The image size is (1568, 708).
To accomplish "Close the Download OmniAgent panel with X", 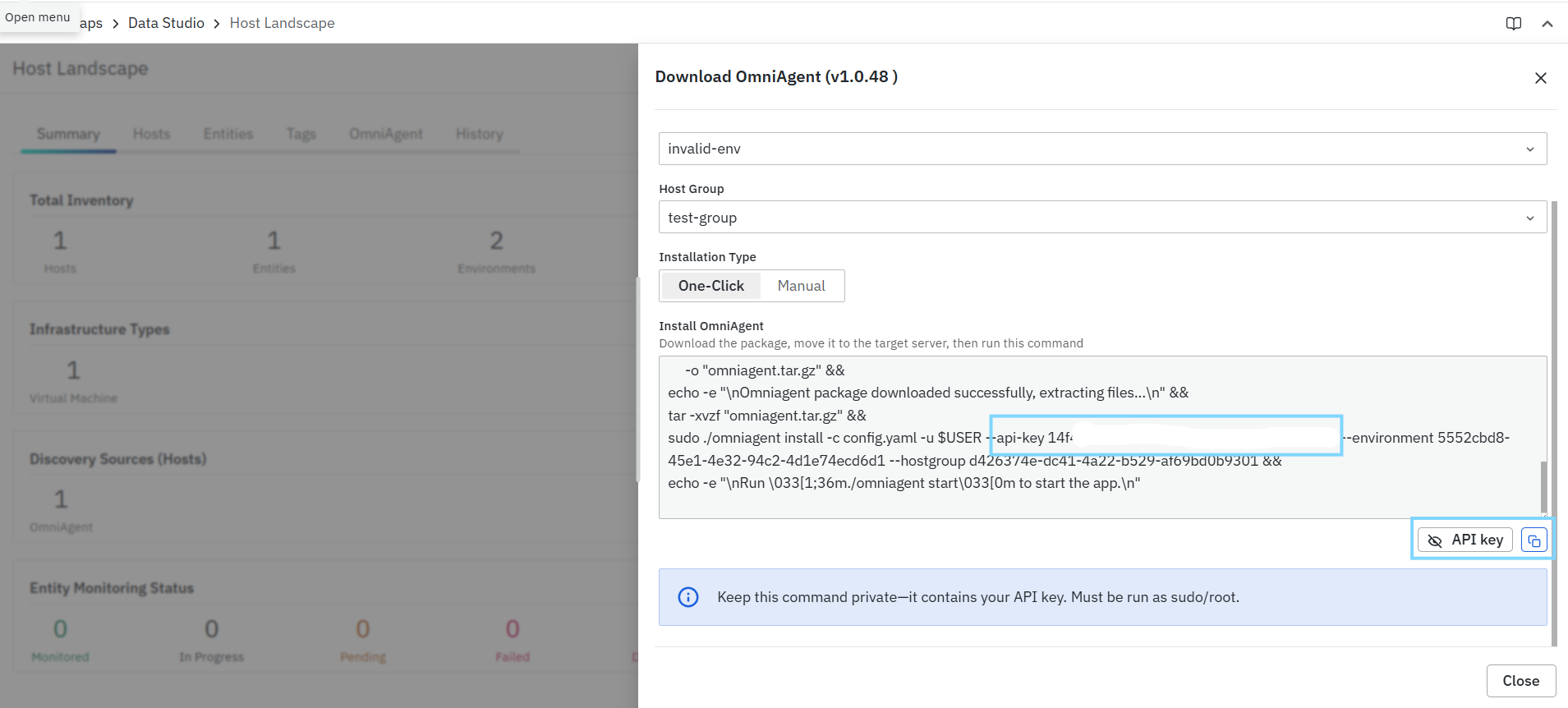I will pyautogui.click(x=1541, y=77).
